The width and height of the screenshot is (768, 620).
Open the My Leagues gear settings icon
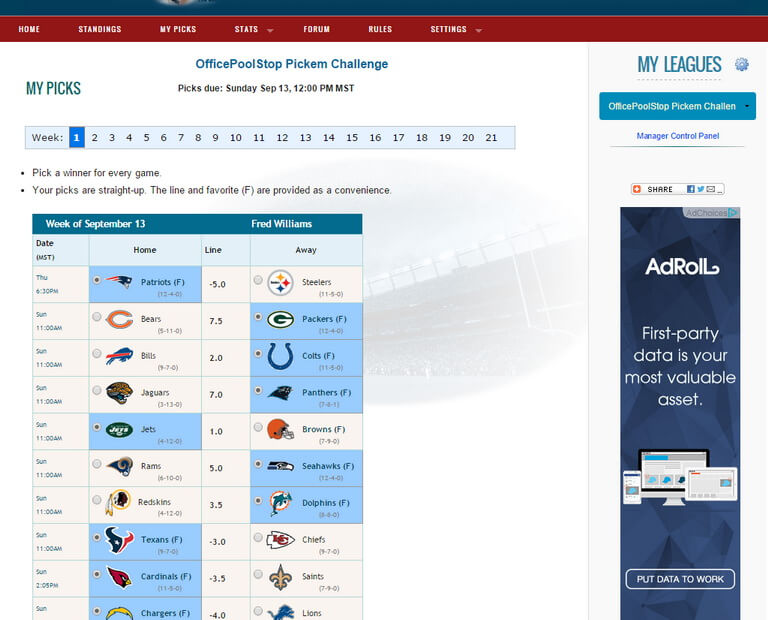[742, 64]
